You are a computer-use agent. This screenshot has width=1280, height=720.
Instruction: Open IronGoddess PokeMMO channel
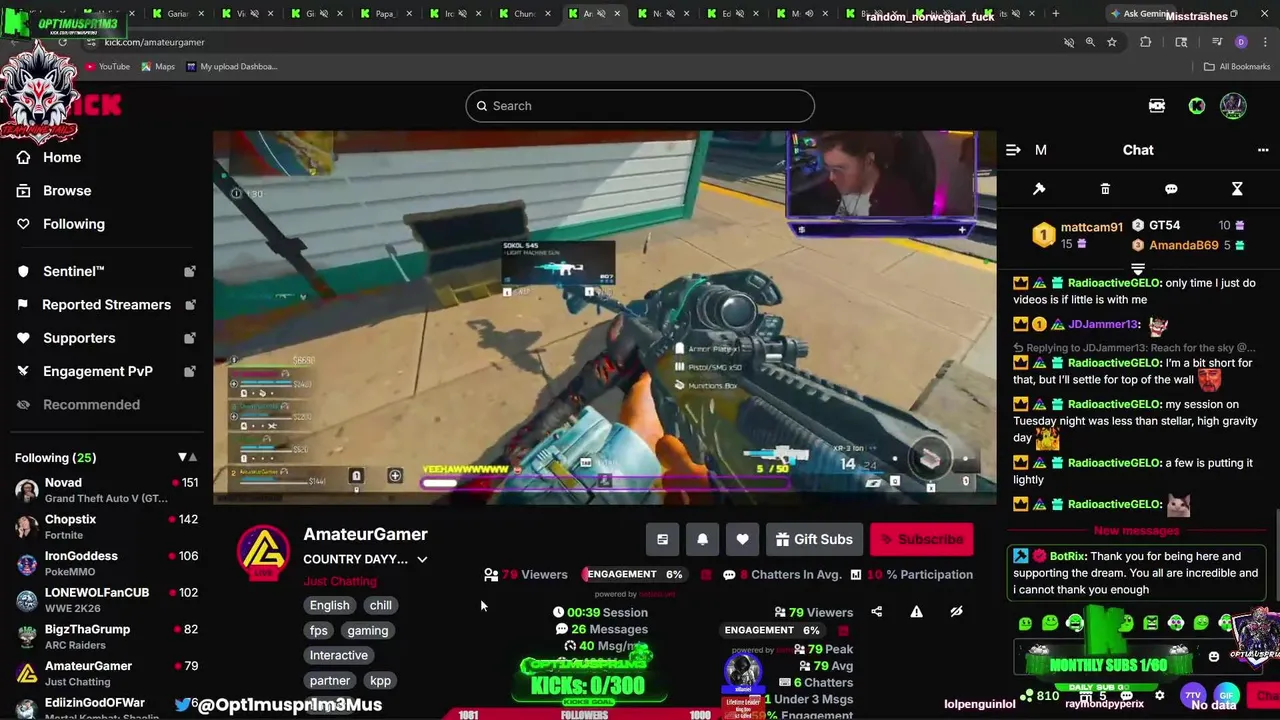point(105,563)
